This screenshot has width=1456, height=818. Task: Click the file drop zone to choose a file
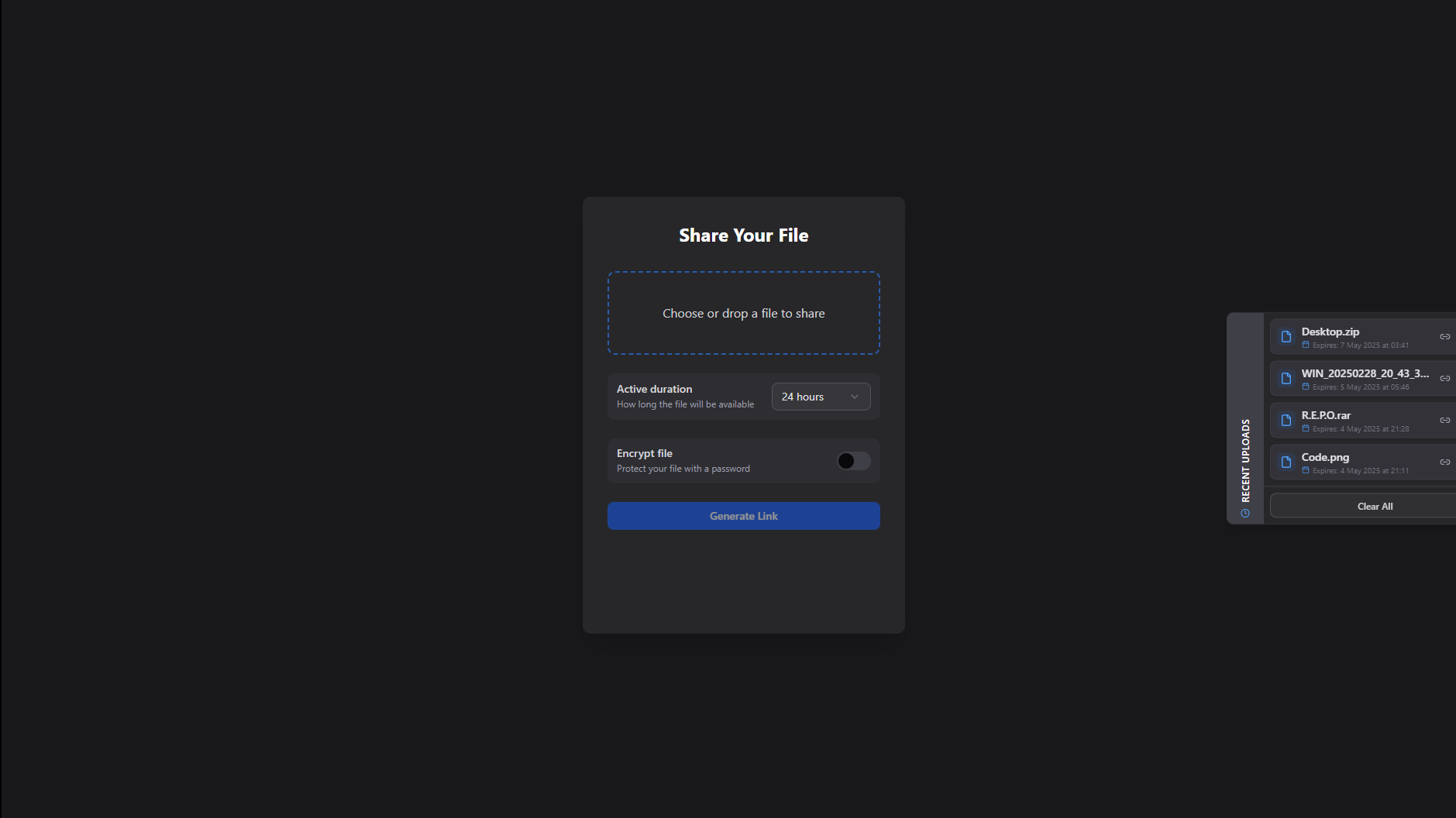(743, 313)
